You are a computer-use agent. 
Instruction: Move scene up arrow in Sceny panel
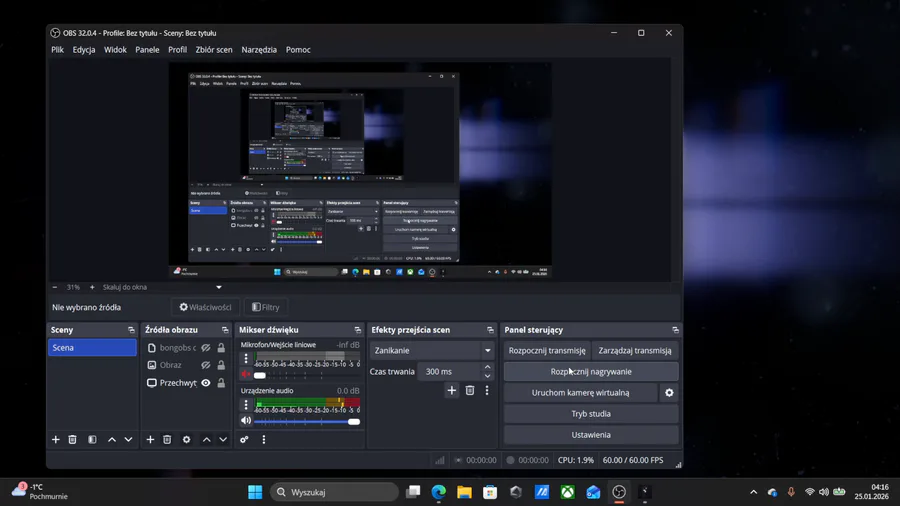click(112, 439)
